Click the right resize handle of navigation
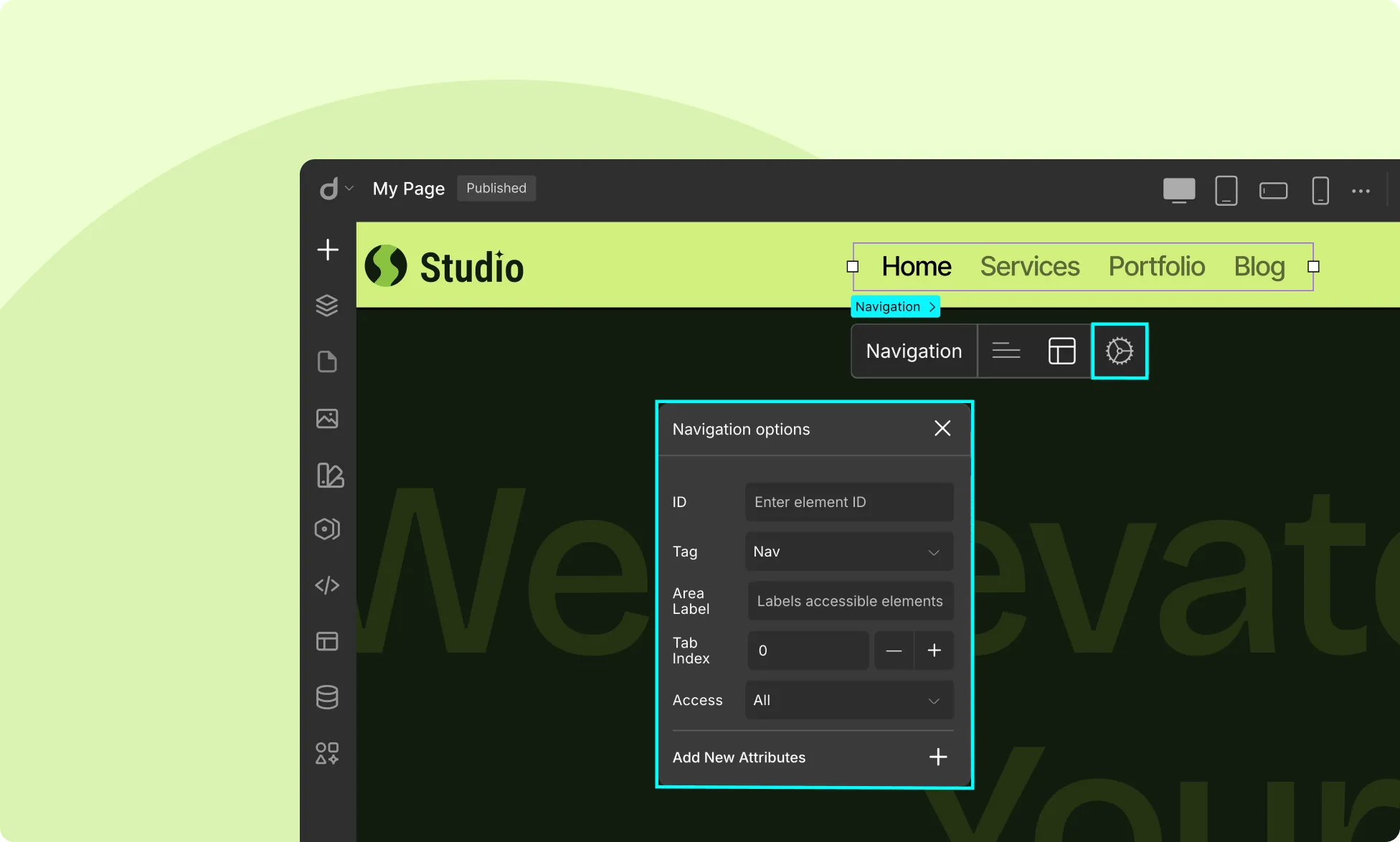The width and height of the screenshot is (1400, 842). point(1313,267)
